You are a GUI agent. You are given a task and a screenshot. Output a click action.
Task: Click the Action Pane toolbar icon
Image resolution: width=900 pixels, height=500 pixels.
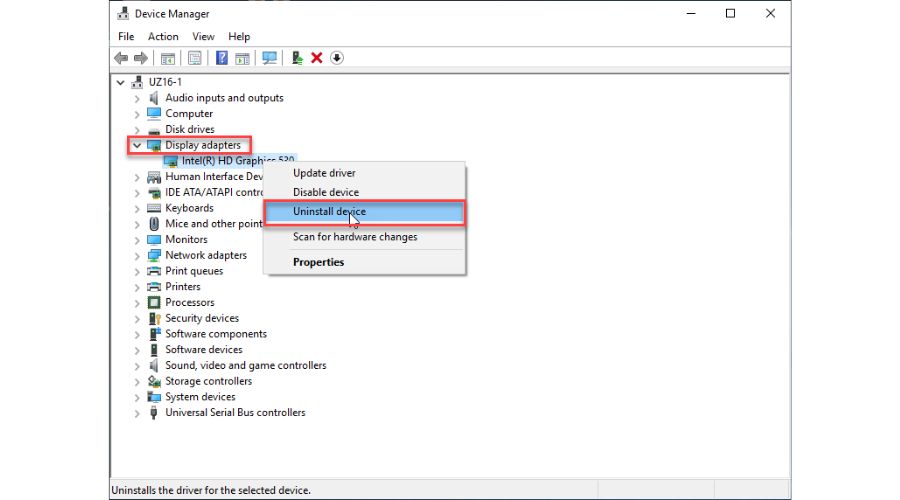[242, 58]
